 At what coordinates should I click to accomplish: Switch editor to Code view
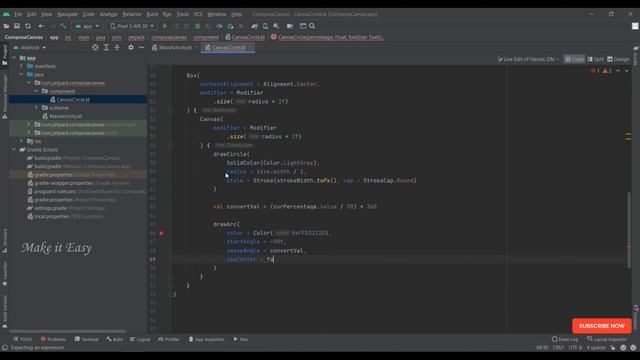(574, 59)
